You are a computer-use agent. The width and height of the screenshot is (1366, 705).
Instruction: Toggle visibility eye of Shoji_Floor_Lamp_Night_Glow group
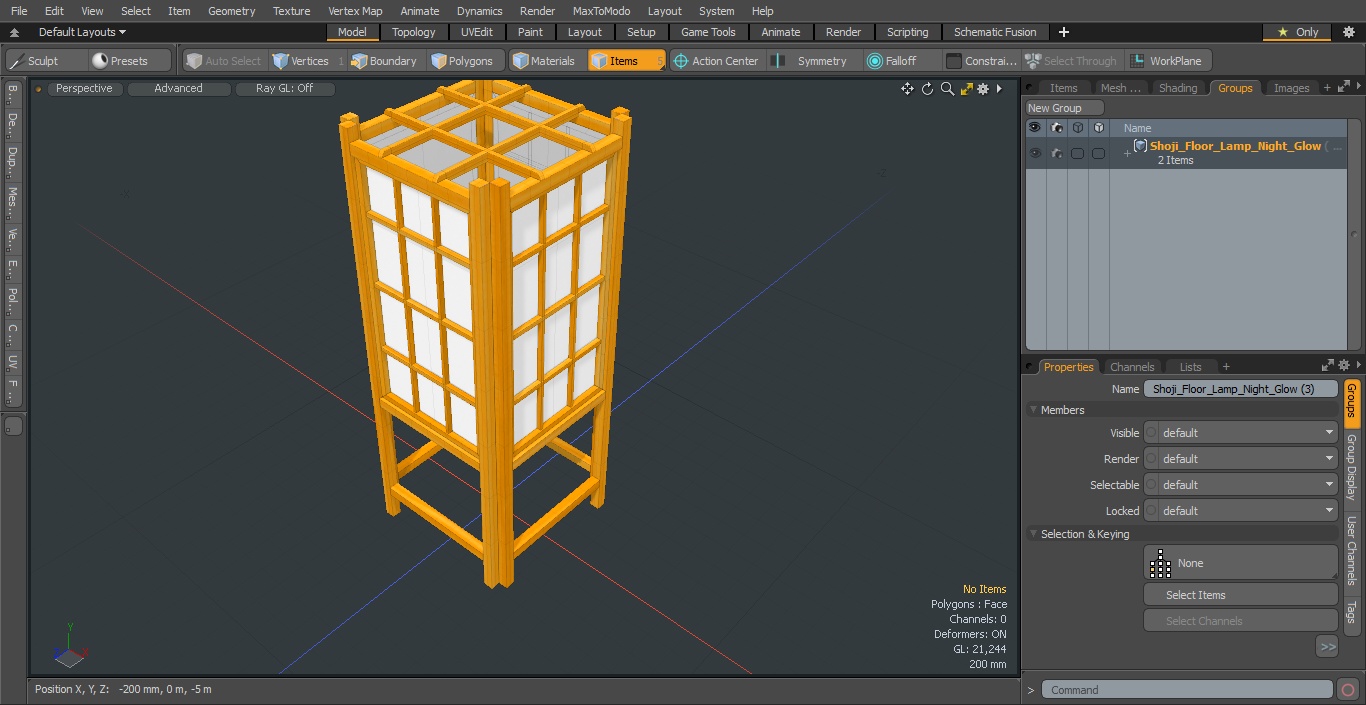point(1035,153)
